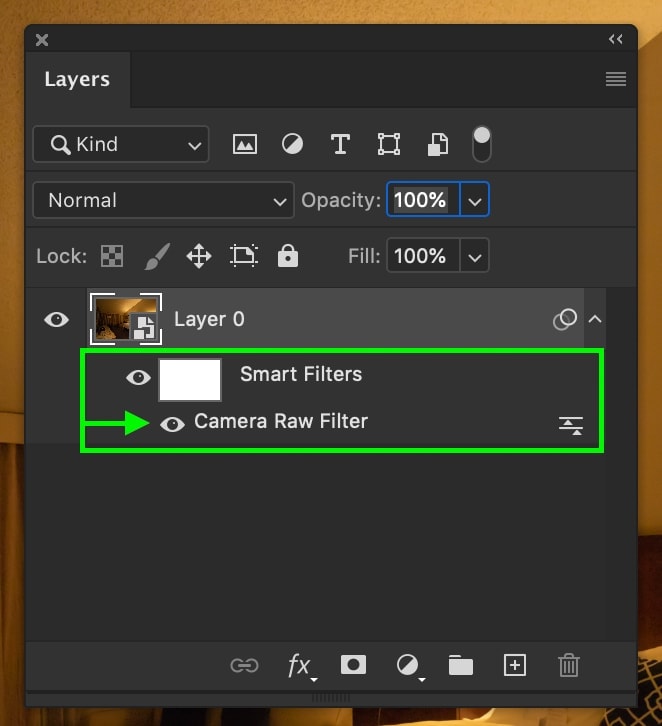Delete layer with trash icon
Image resolution: width=662 pixels, height=726 pixels.
(x=568, y=665)
